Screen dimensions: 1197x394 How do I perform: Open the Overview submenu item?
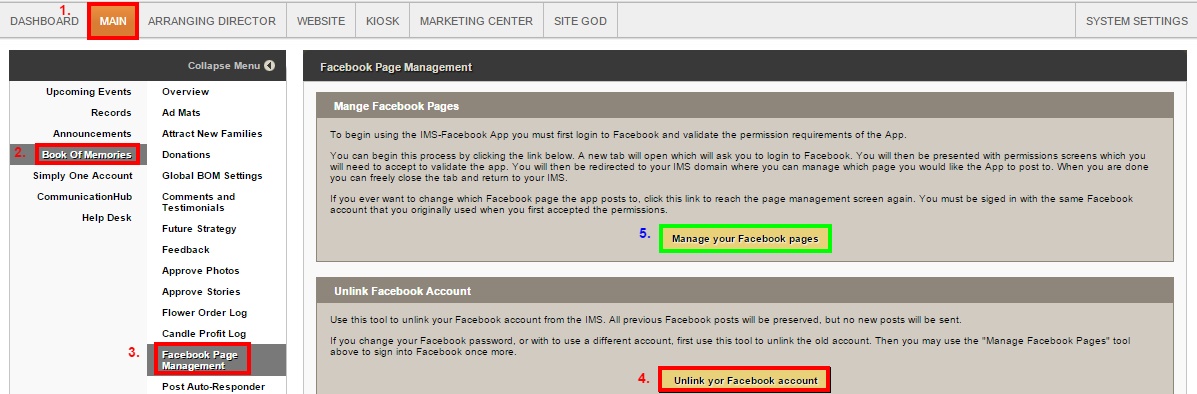[186, 92]
